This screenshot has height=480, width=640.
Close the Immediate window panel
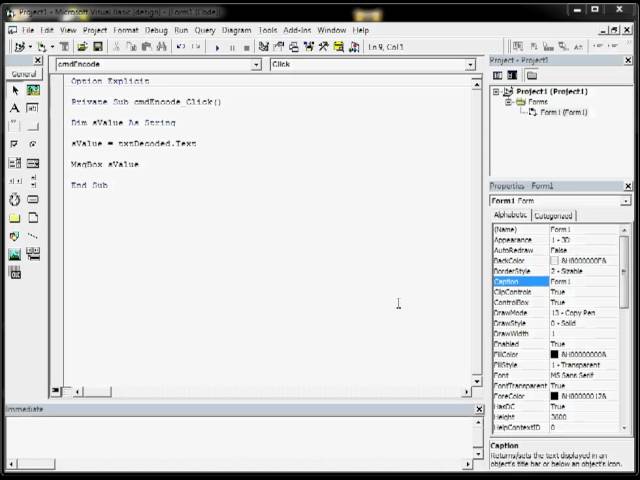[x=479, y=409]
